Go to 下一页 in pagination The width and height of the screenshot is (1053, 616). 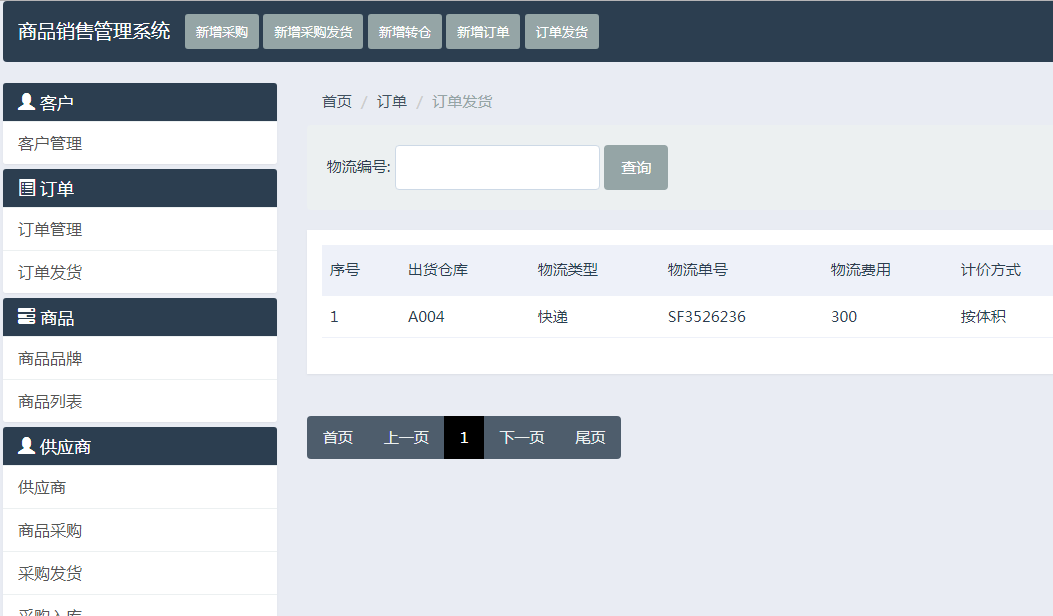[x=522, y=438]
